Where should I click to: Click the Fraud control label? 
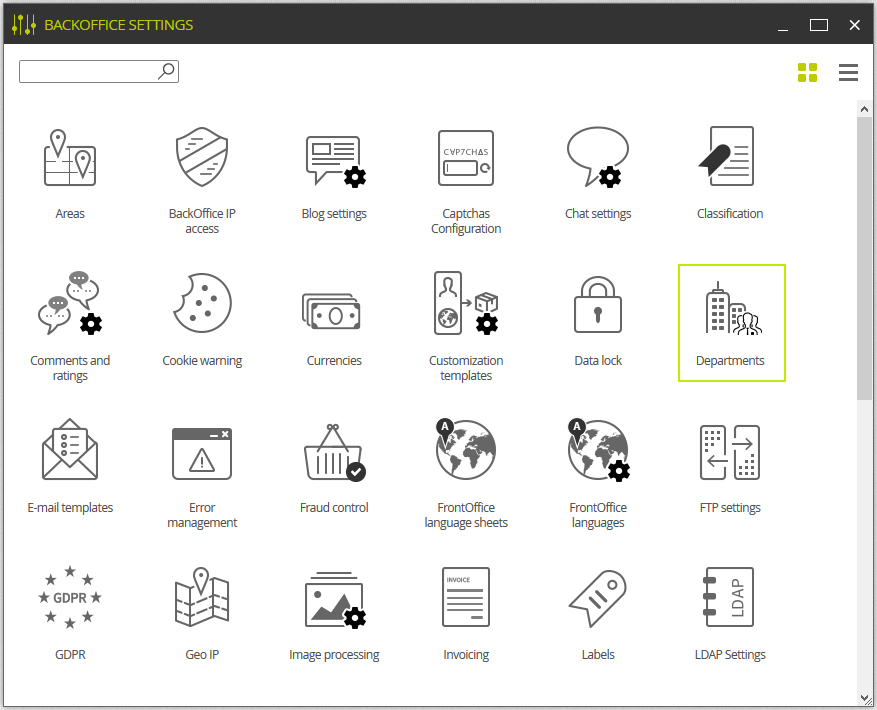(x=334, y=508)
